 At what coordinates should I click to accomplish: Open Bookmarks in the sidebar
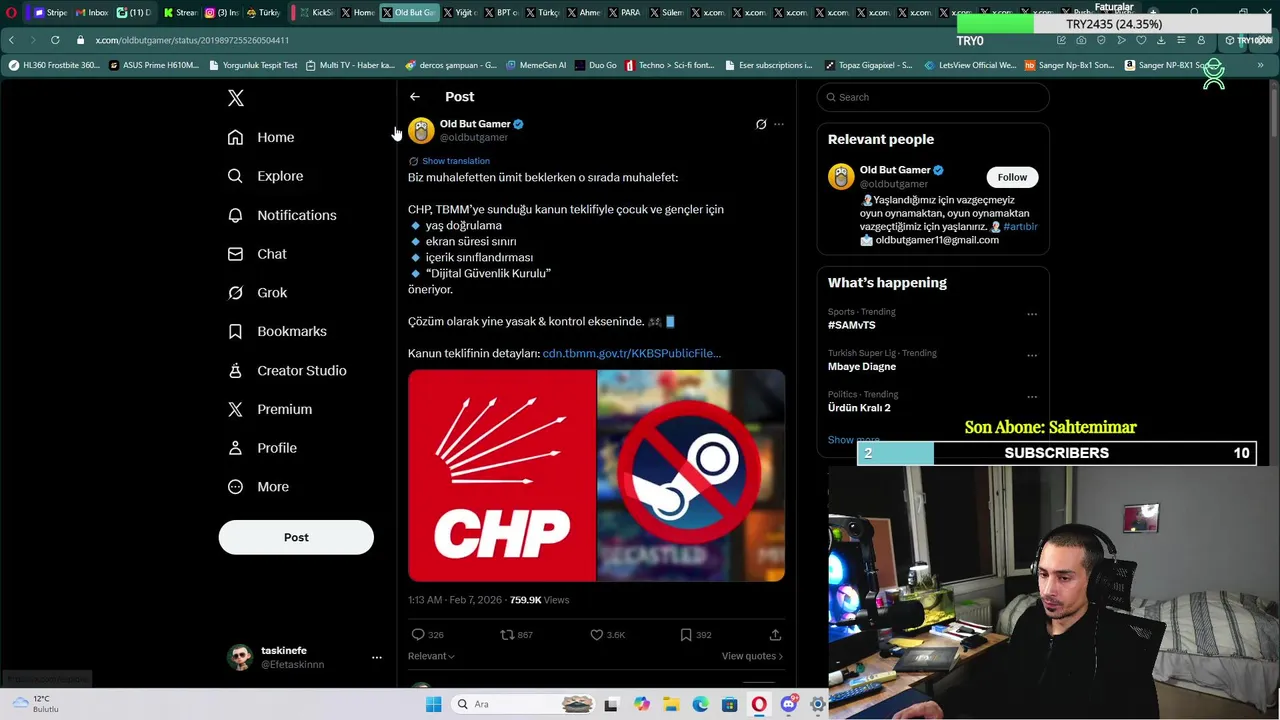[277, 331]
